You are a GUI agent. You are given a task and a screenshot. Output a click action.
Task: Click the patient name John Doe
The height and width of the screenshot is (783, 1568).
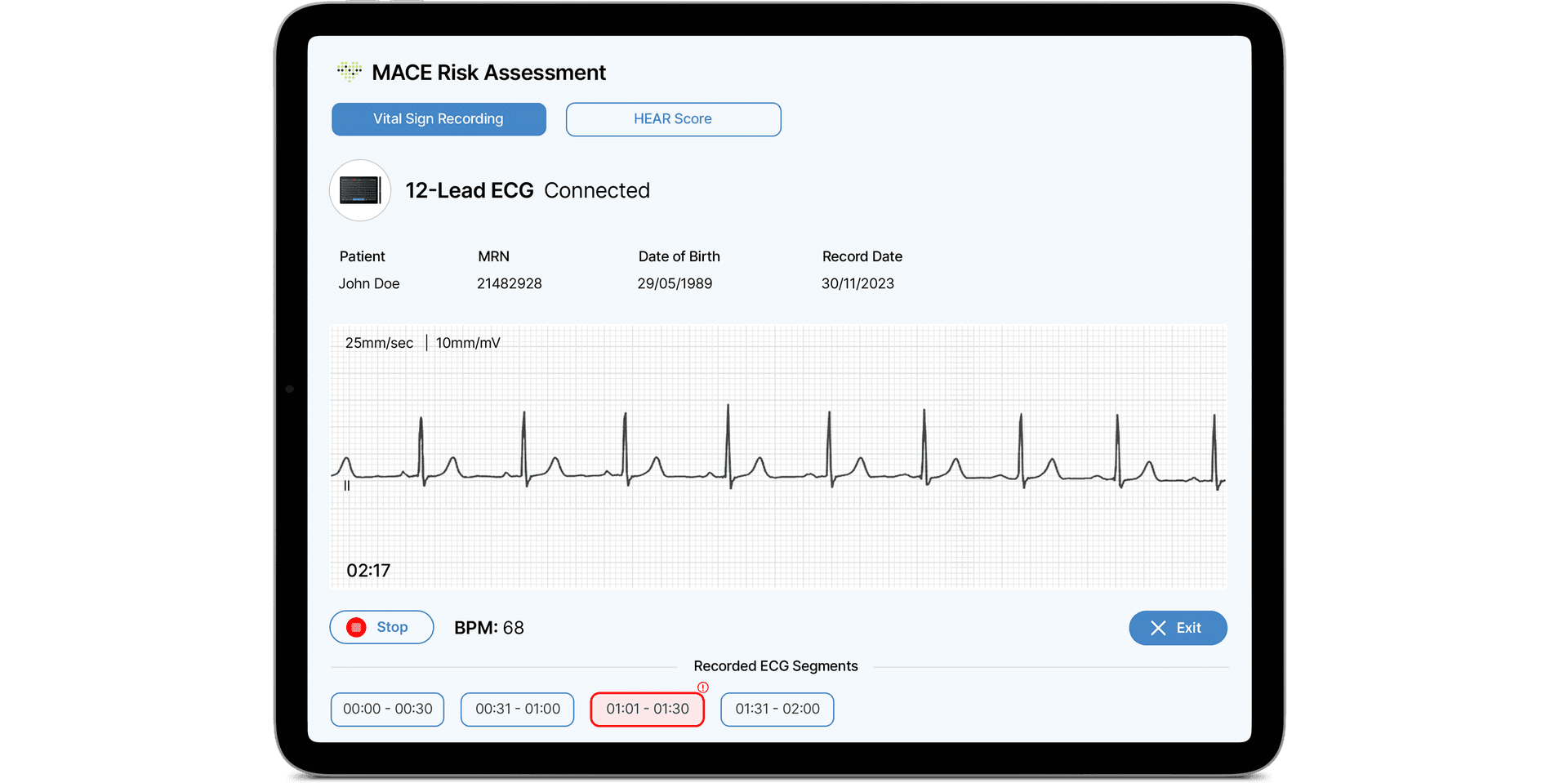coord(369,283)
